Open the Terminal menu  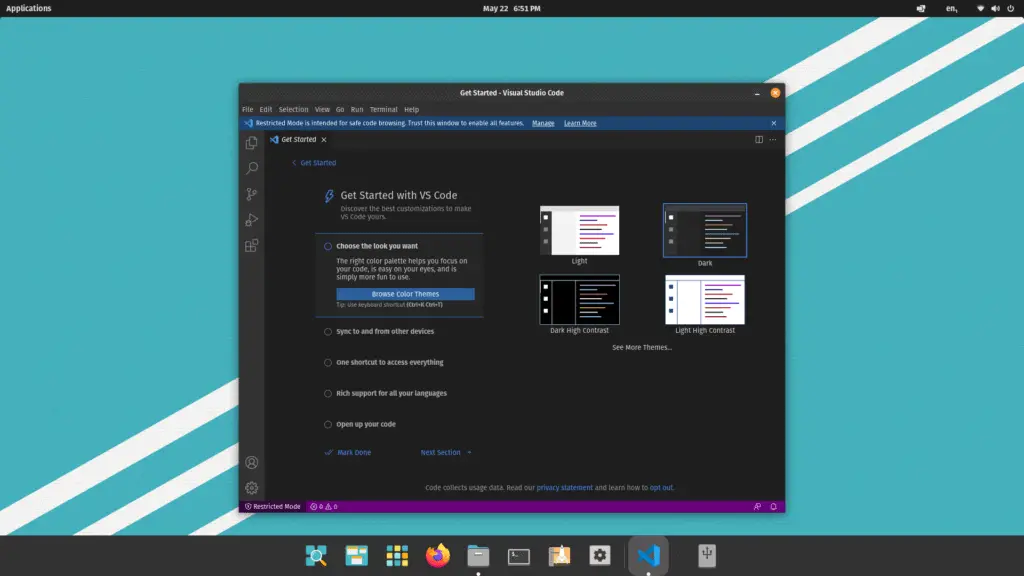point(383,110)
